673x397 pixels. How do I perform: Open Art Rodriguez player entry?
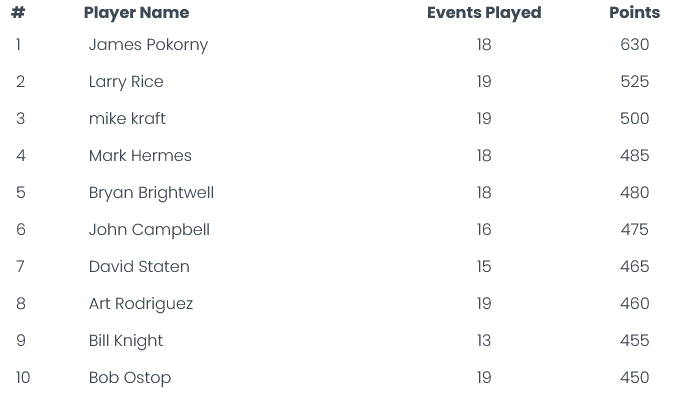[141, 304]
